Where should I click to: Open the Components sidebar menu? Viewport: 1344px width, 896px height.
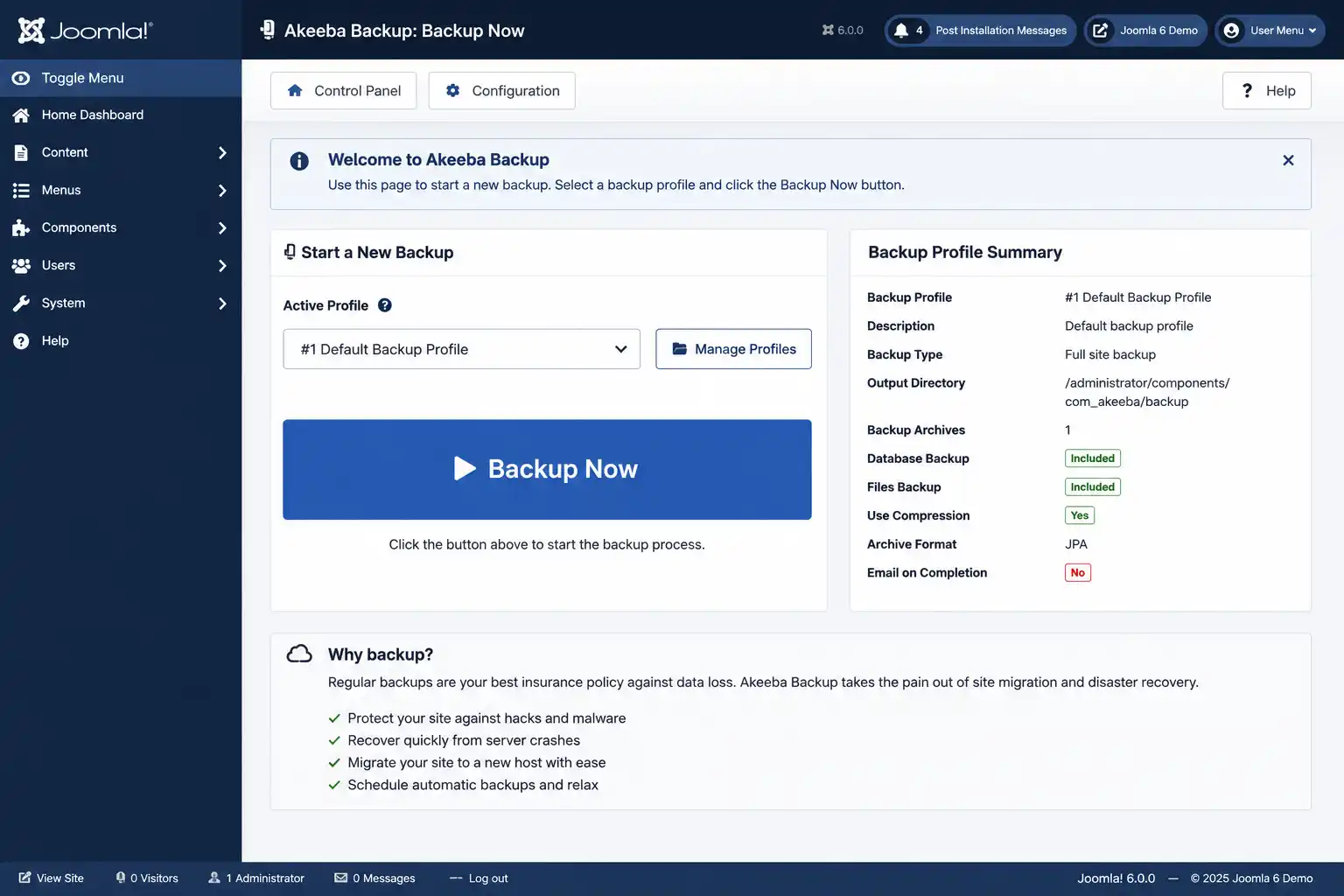(121, 227)
